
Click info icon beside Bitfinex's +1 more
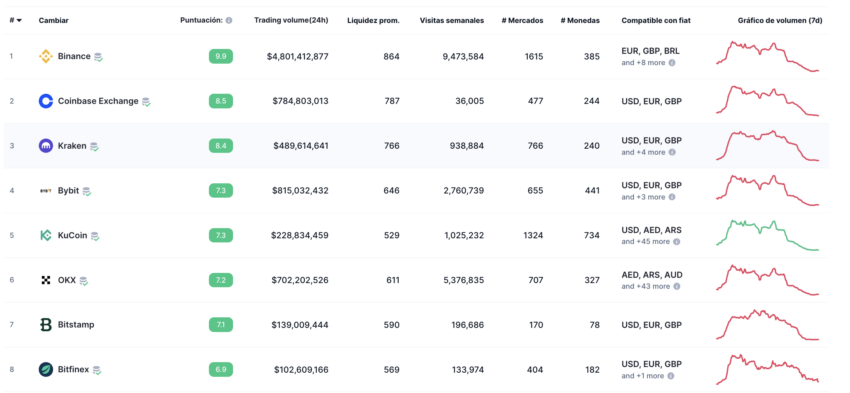tap(671, 376)
